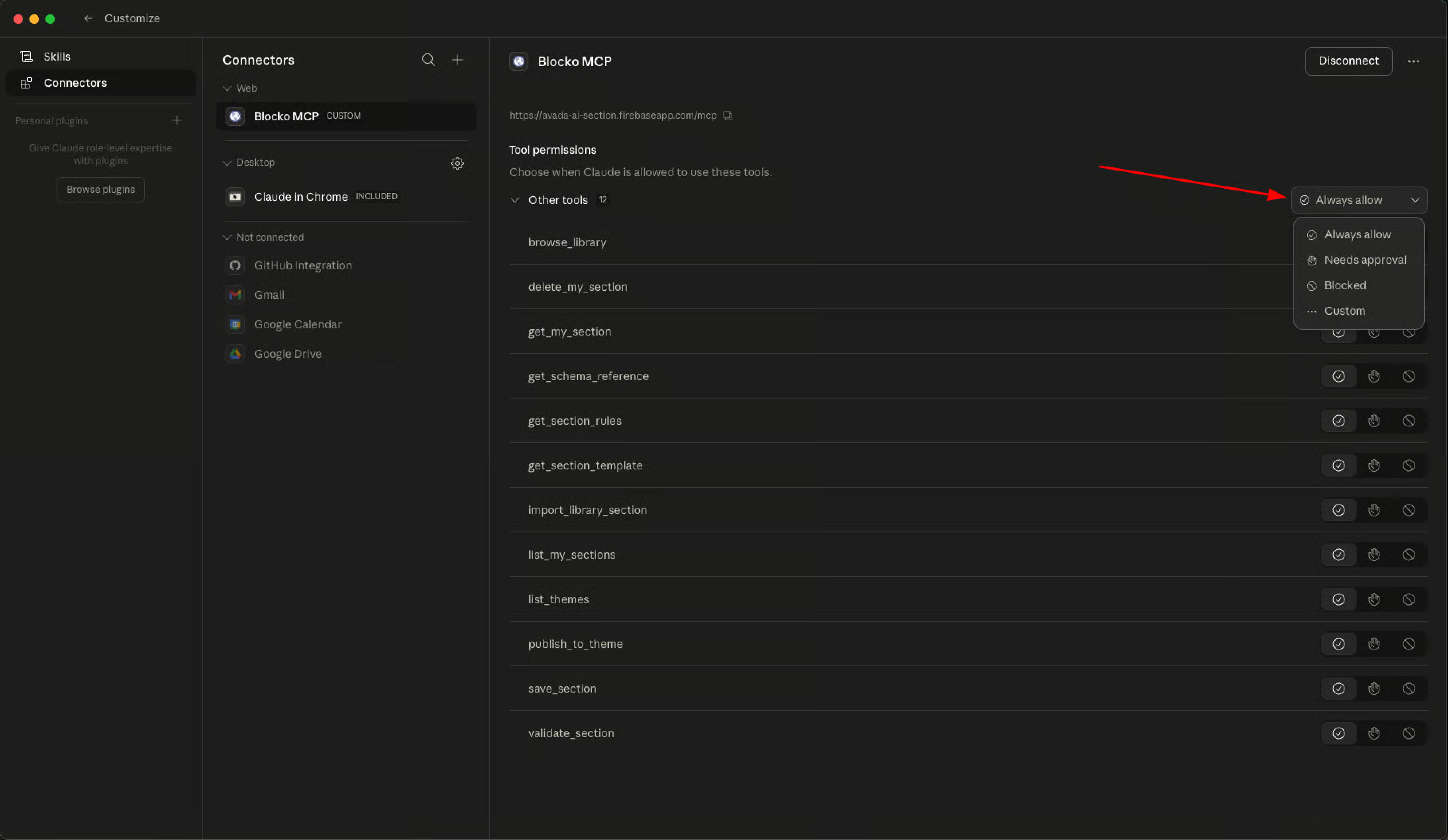This screenshot has height=840, width=1448.
Task: Allow list_my_sections with check icon
Action: tap(1338, 555)
